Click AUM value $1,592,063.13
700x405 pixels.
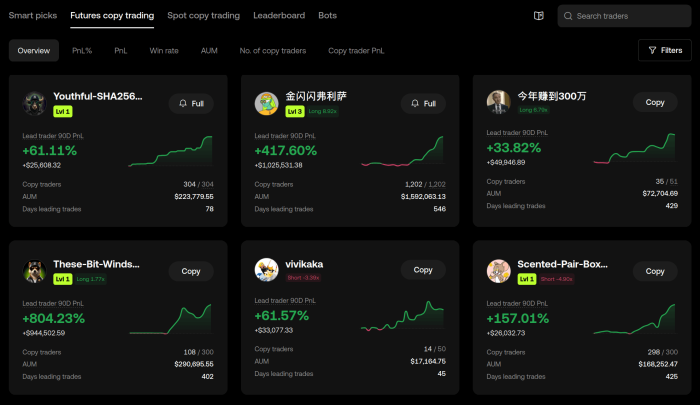point(423,196)
